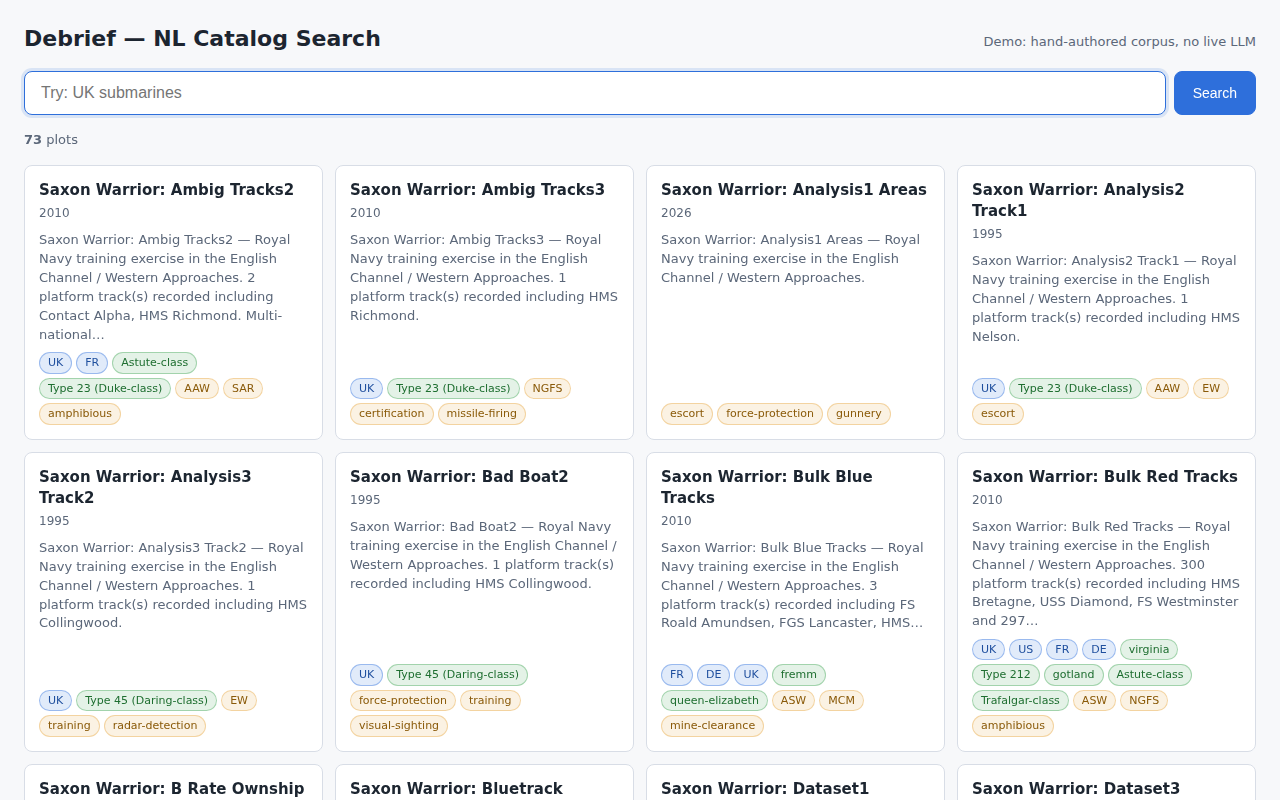Click the missile-firing tag
The height and width of the screenshot is (800, 1280).
(x=481, y=414)
